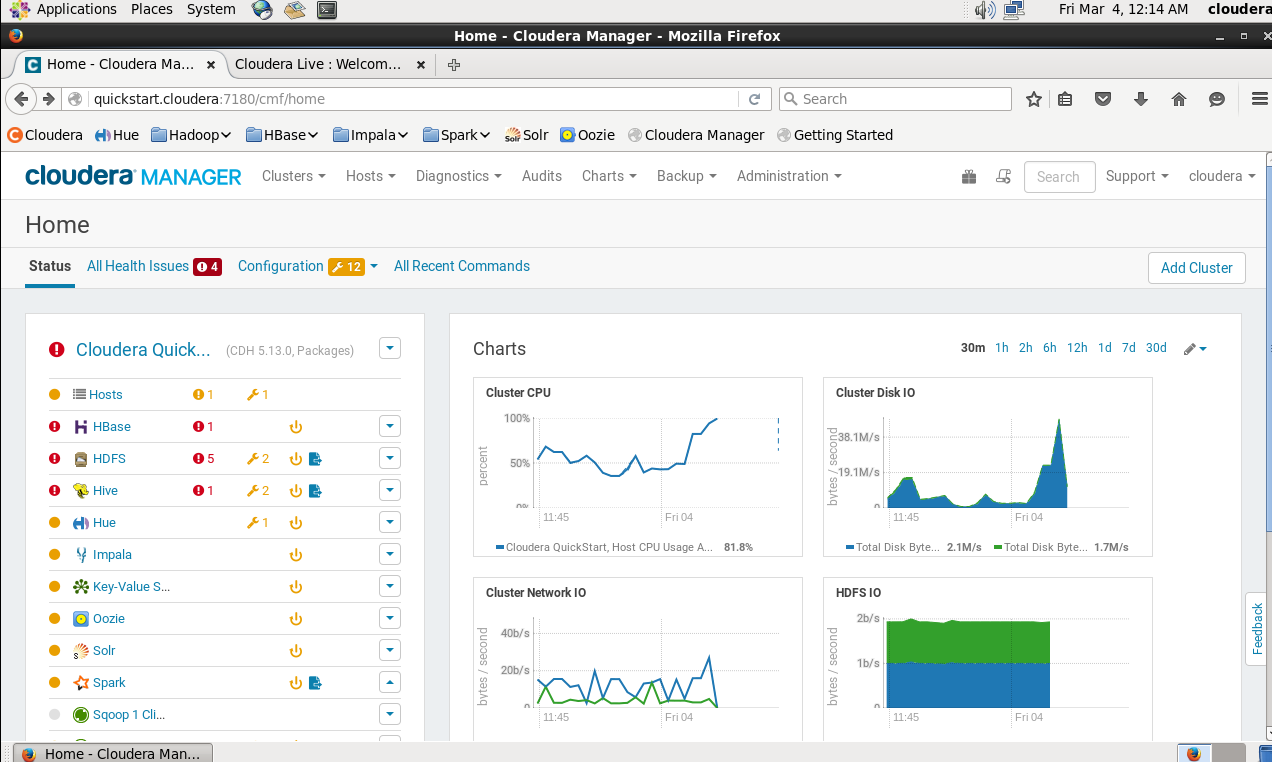This screenshot has height=762, width=1272.
Task: Open the HDFS service link
Action: pos(109,459)
